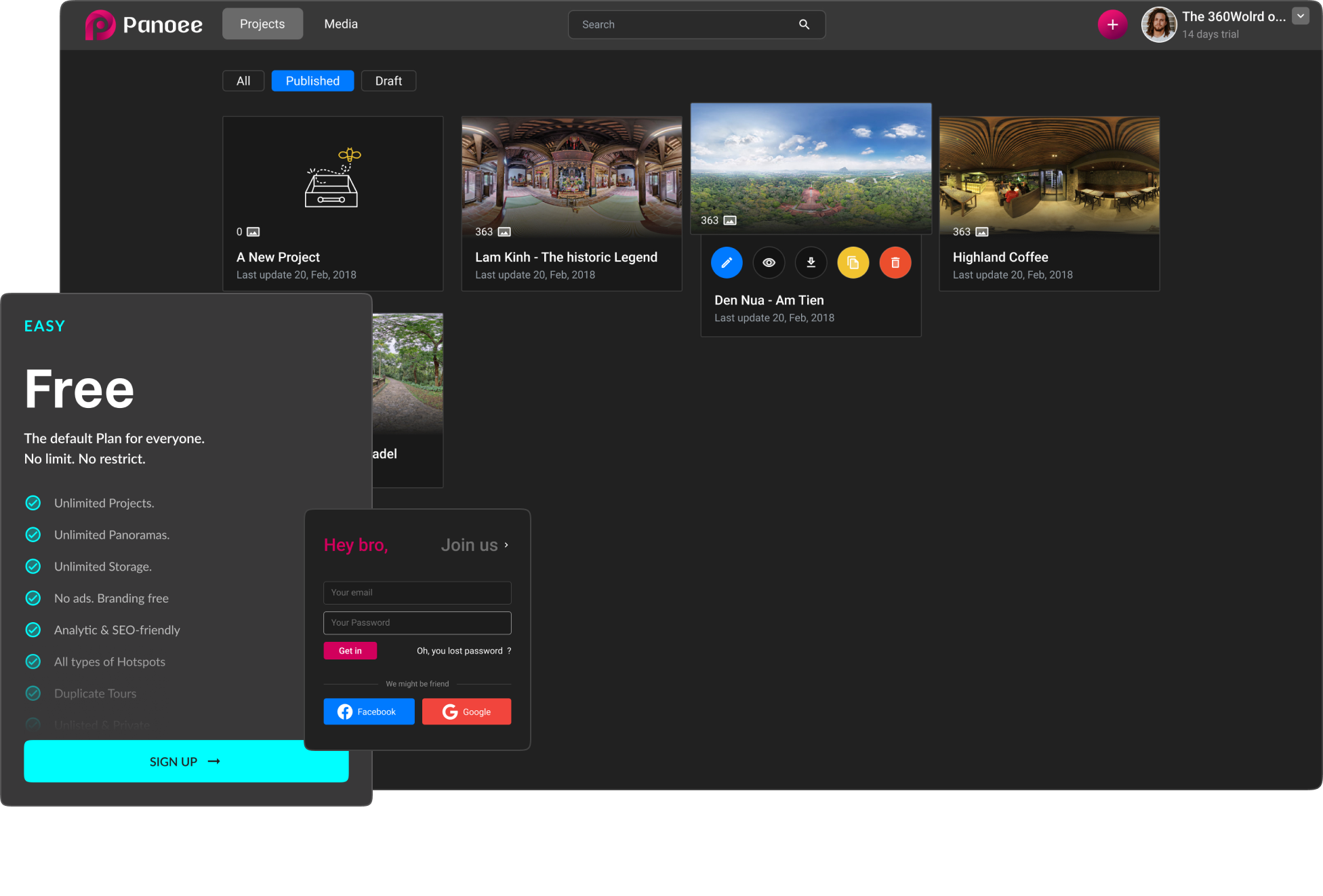The height and width of the screenshot is (896, 1323).
Task: Delete the Den Nua - Am Tien project
Action: pyautogui.click(x=895, y=262)
